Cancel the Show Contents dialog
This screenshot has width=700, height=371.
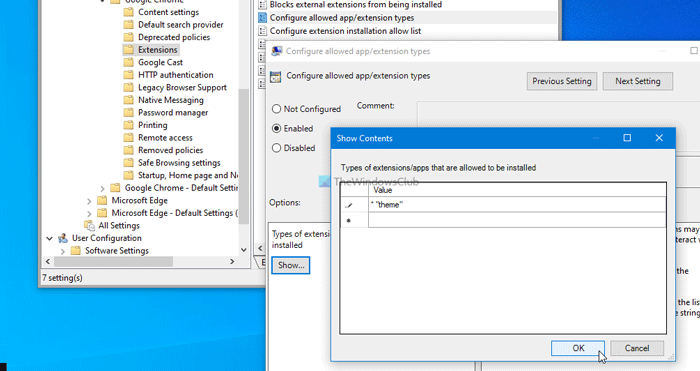[637, 348]
